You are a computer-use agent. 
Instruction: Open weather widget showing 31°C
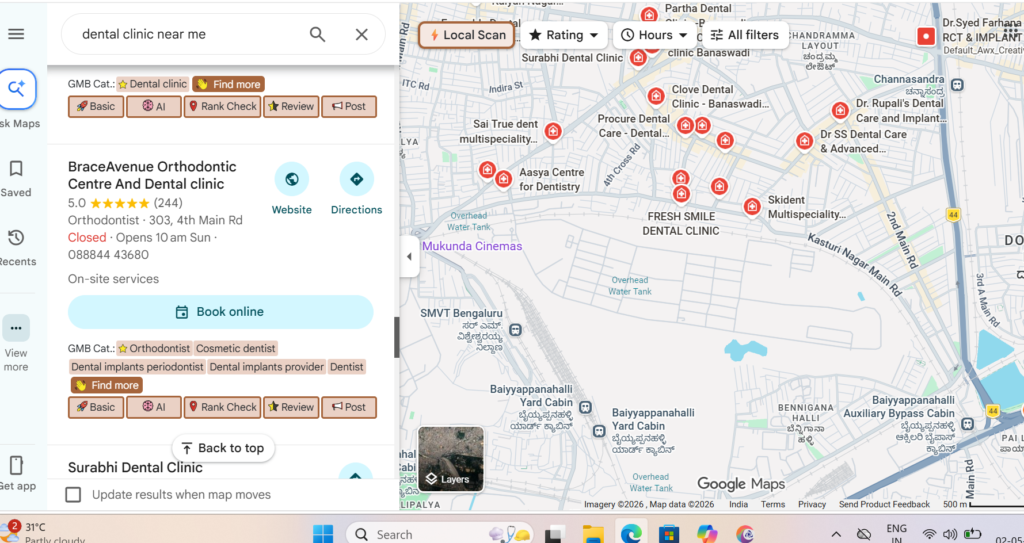pyautogui.click(x=43, y=532)
